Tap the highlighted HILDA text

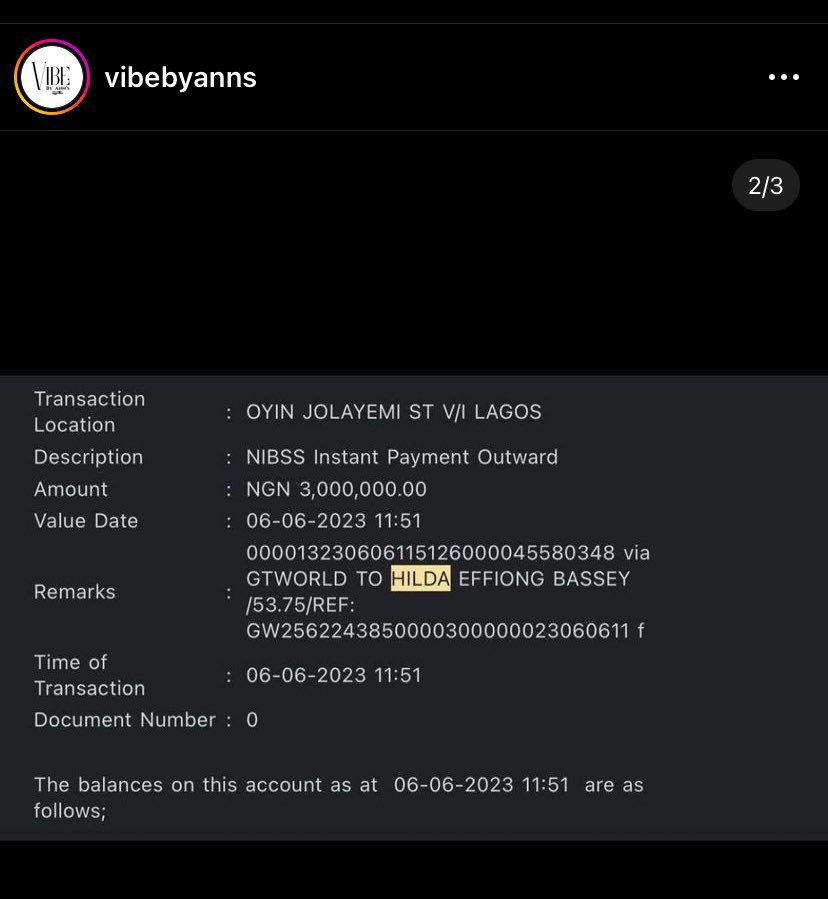[x=420, y=579]
